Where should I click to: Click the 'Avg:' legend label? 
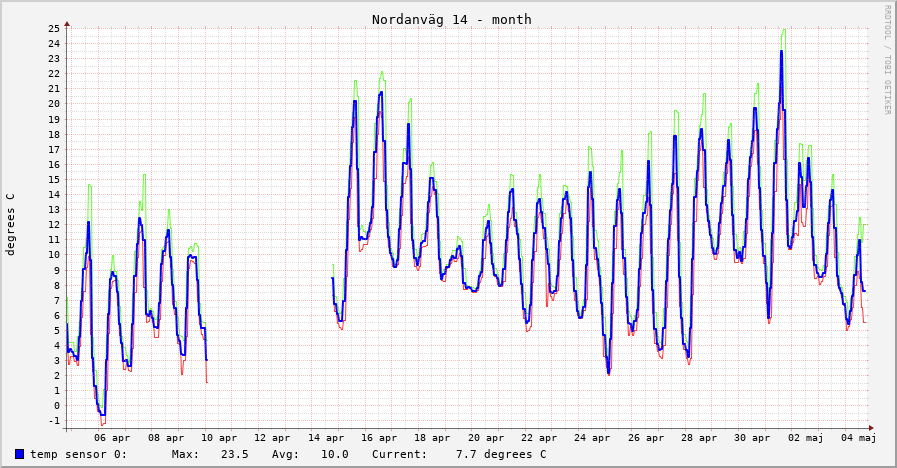(285, 454)
